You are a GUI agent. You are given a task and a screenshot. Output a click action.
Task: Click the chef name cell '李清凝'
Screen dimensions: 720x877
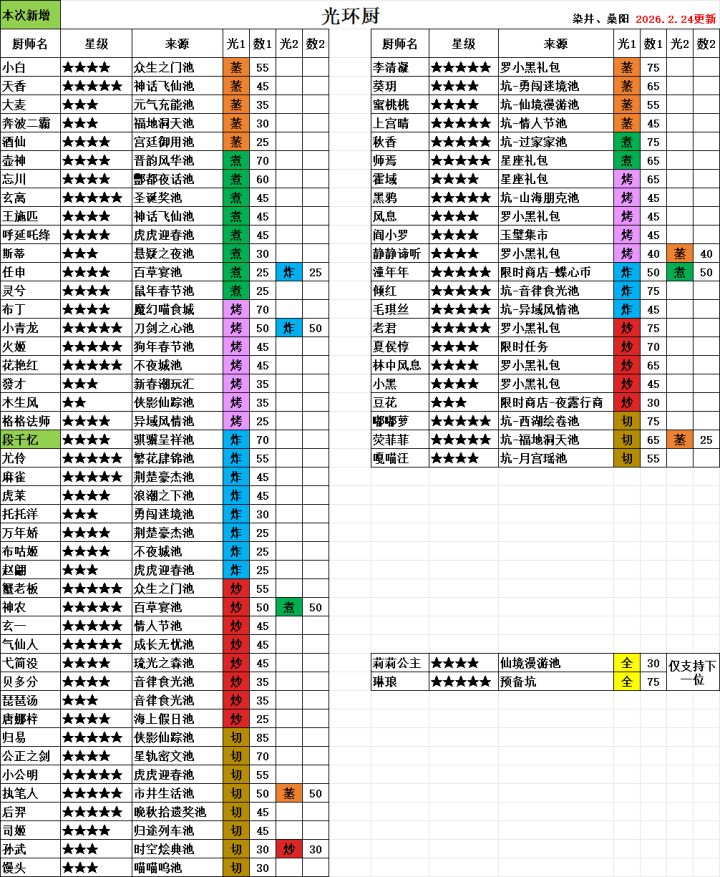(401, 68)
